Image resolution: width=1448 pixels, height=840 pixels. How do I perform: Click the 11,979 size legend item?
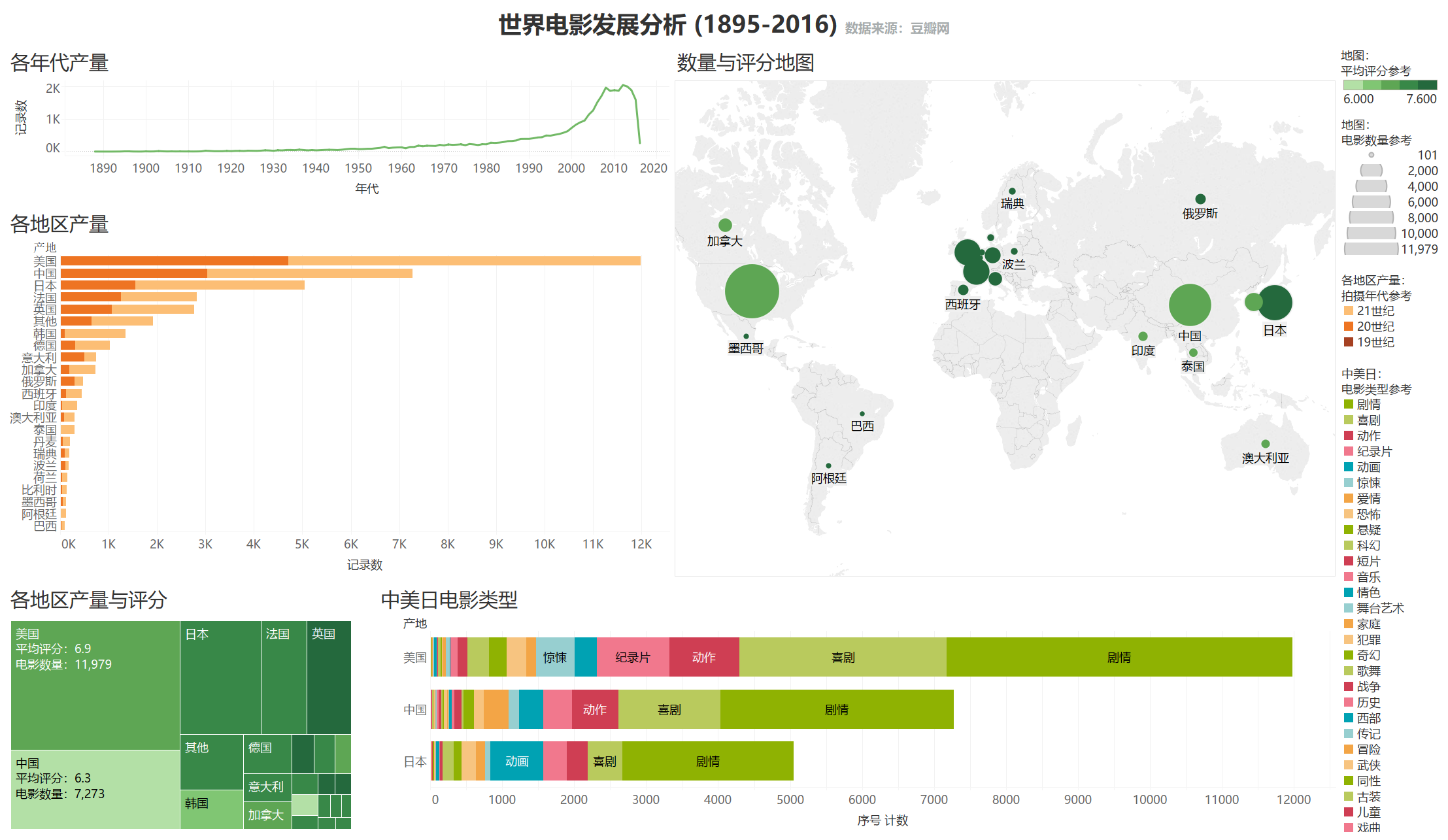[x=1390, y=249]
